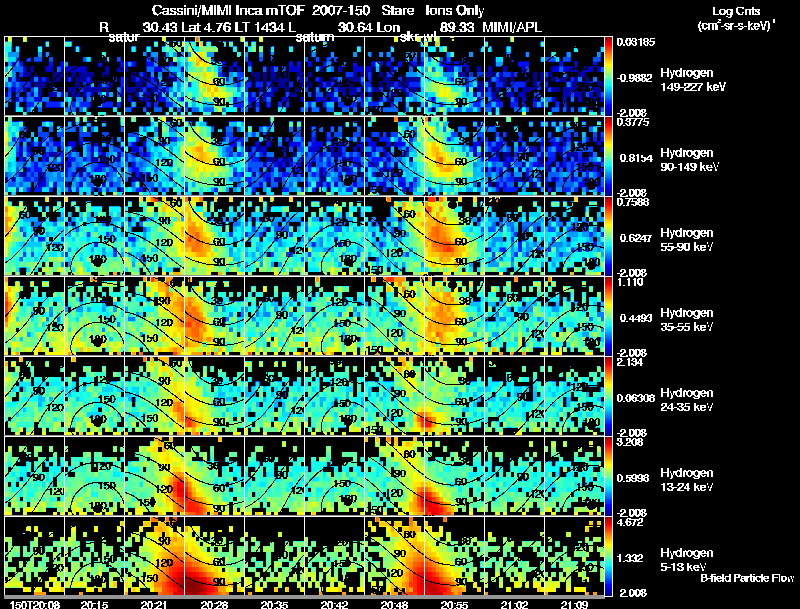Open the 20:48 panel in 13-24 keV row

point(394,476)
